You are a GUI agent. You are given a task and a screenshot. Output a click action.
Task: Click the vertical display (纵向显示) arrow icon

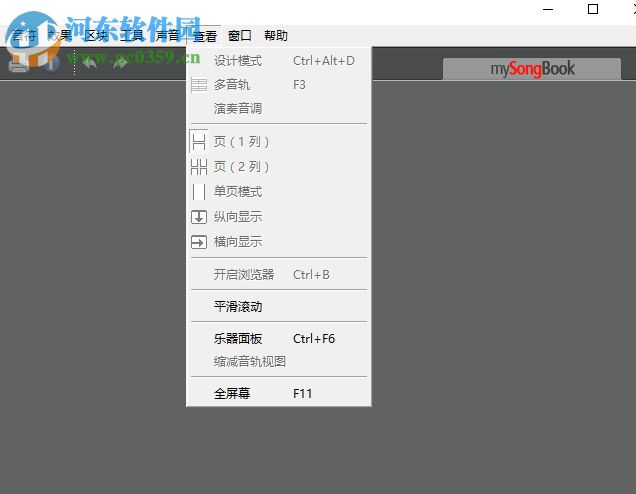point(199,217)
